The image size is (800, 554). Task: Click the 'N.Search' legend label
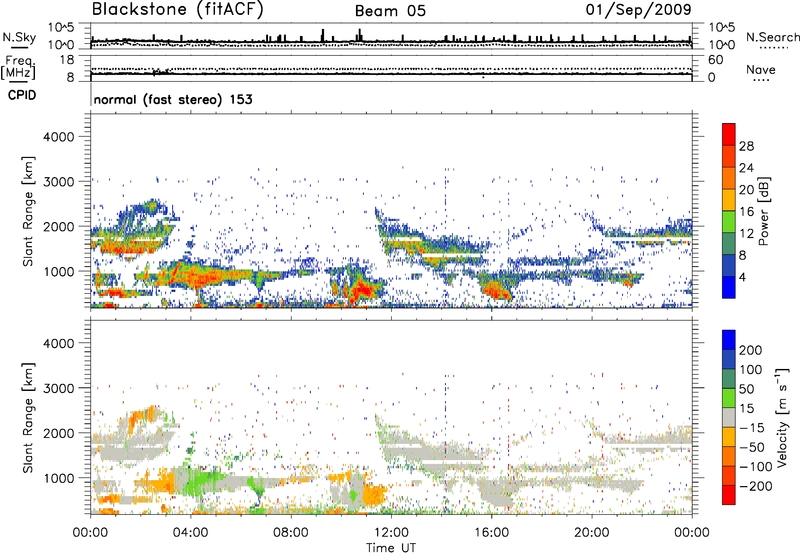[x=772, y=37]
